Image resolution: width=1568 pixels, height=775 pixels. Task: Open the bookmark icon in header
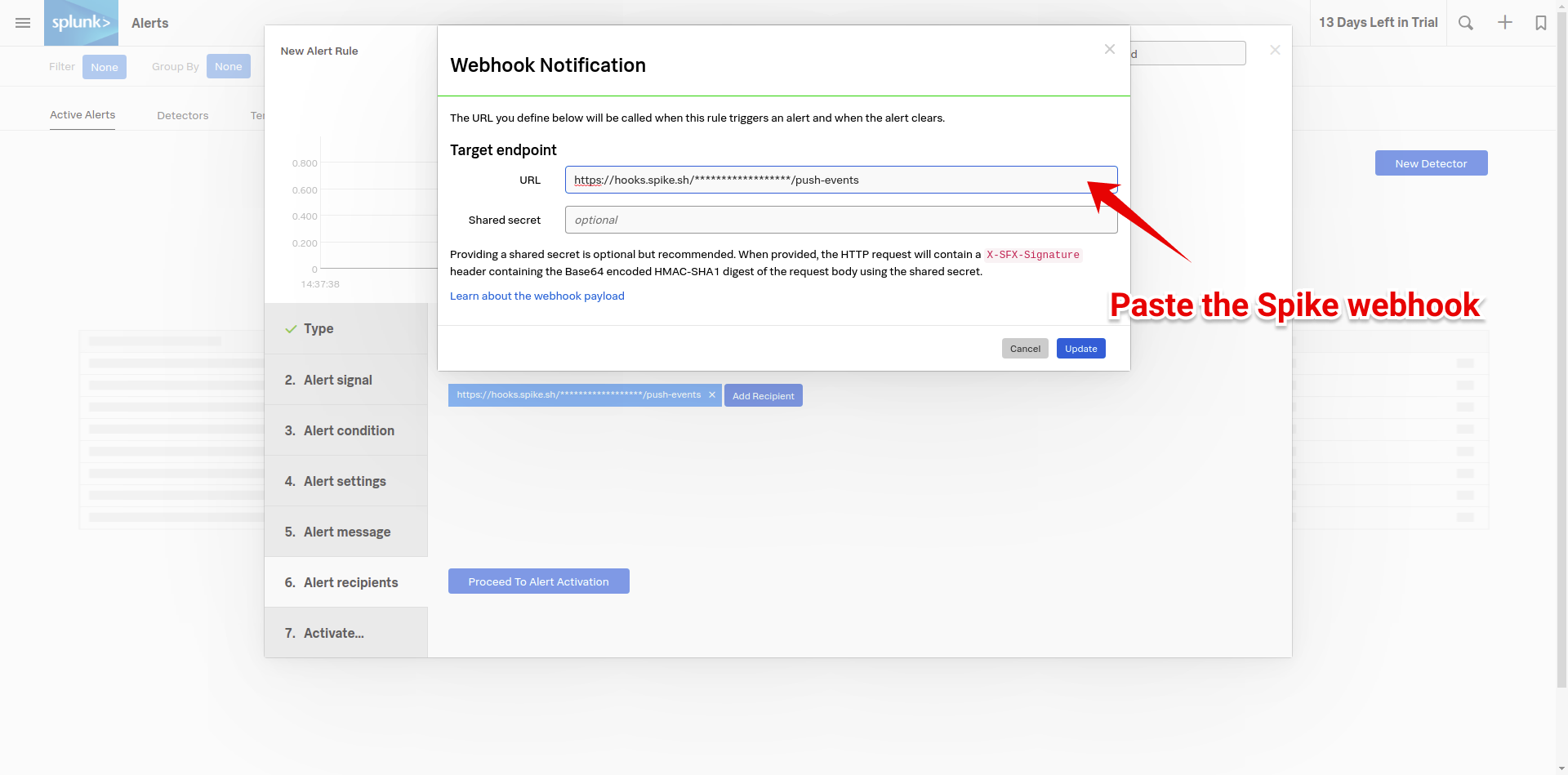[x=1540, y=23]
